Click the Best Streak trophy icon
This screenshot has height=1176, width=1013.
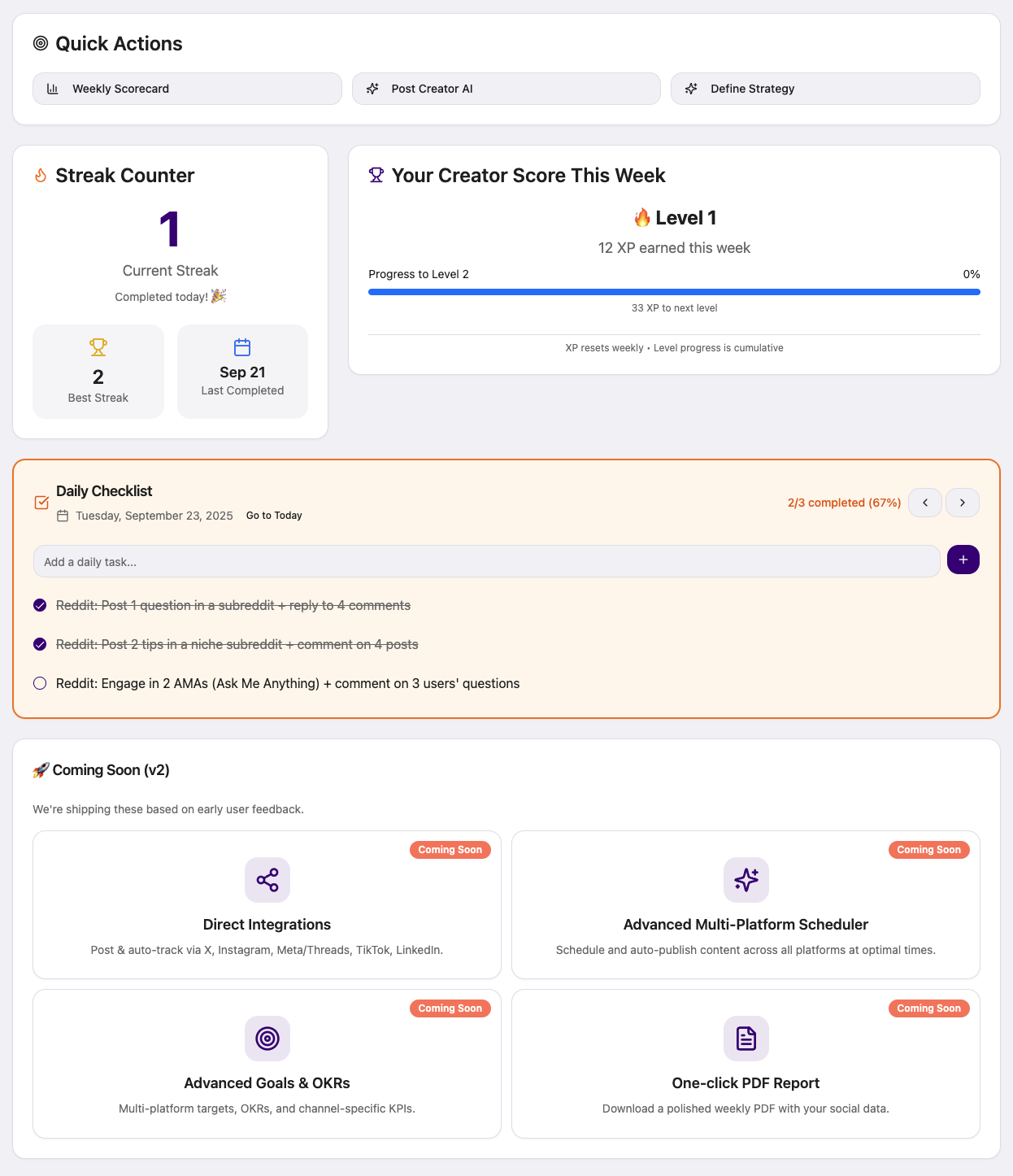(x=98, y=347)
